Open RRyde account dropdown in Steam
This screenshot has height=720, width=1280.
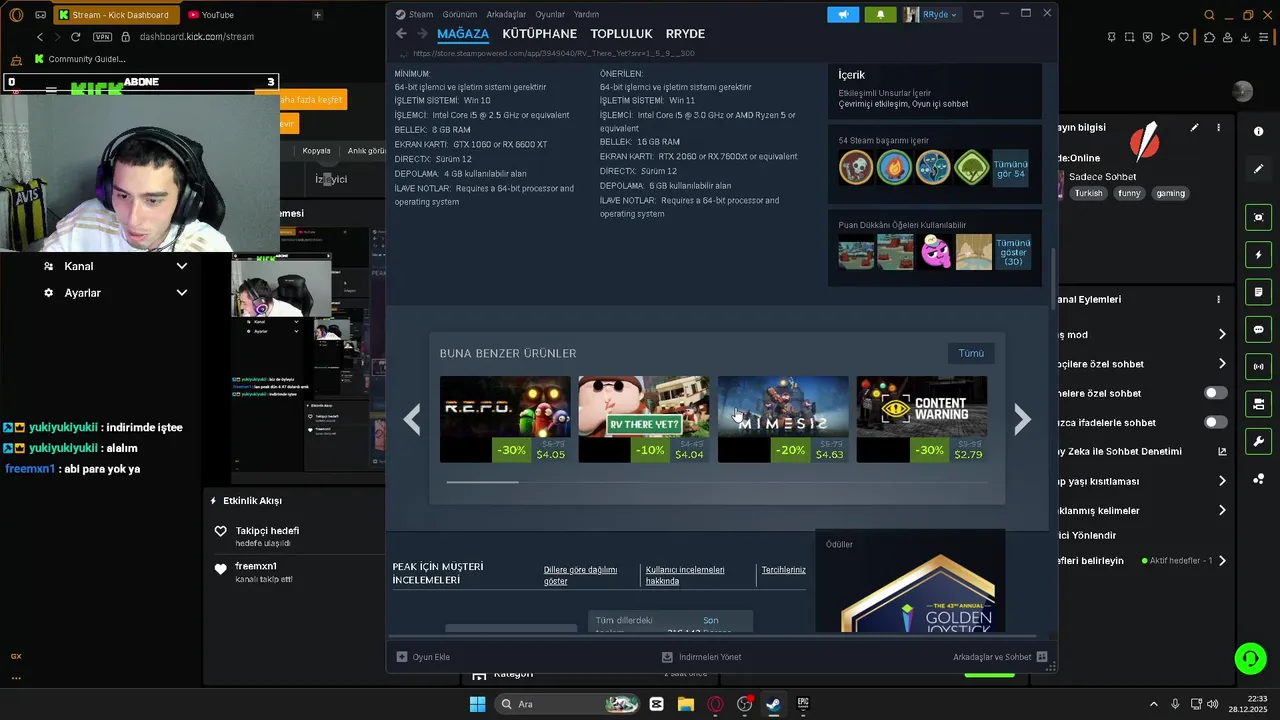point(931,14)
